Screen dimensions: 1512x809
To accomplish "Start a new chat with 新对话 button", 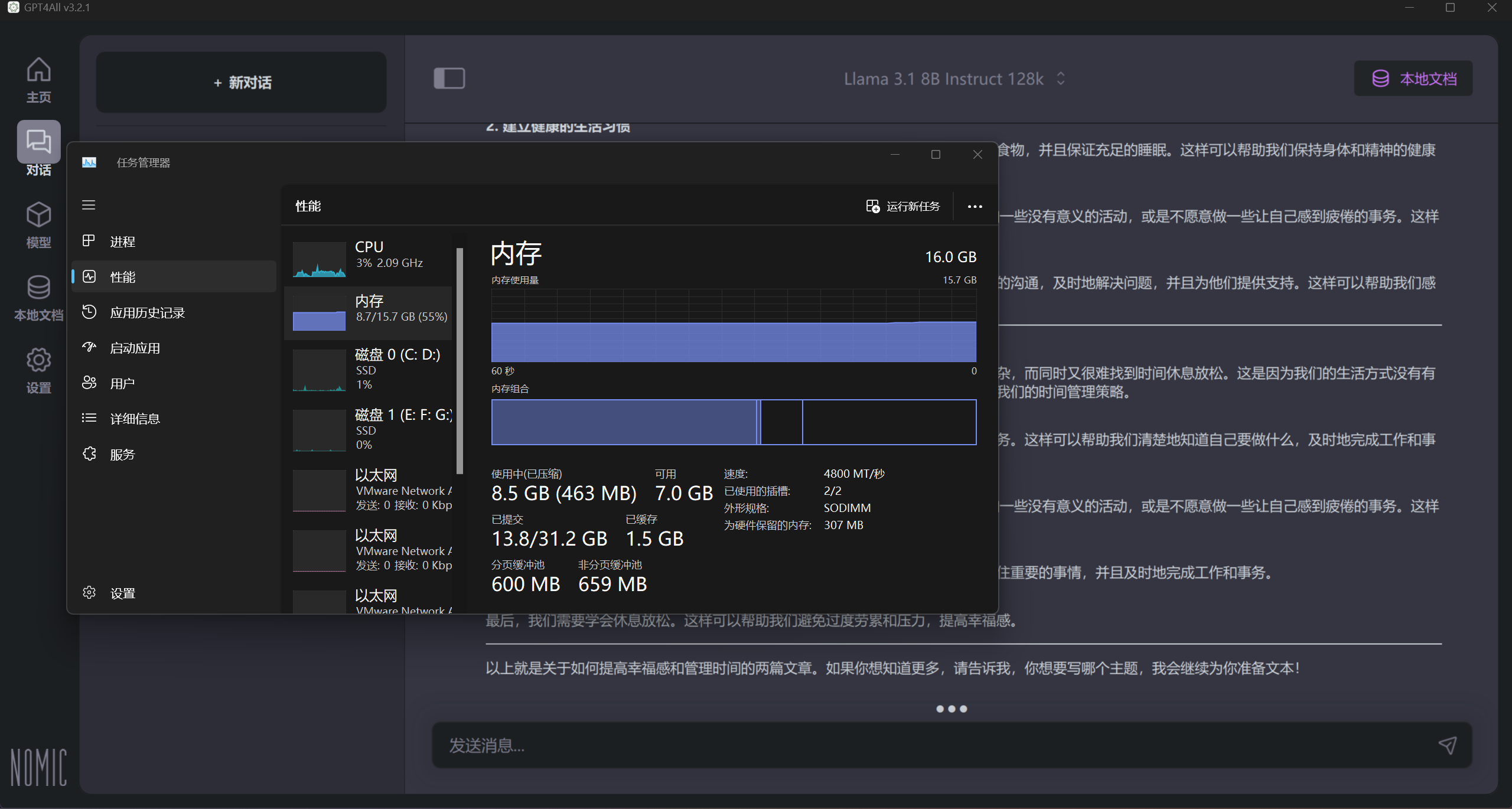I will [x=242, y=83].
